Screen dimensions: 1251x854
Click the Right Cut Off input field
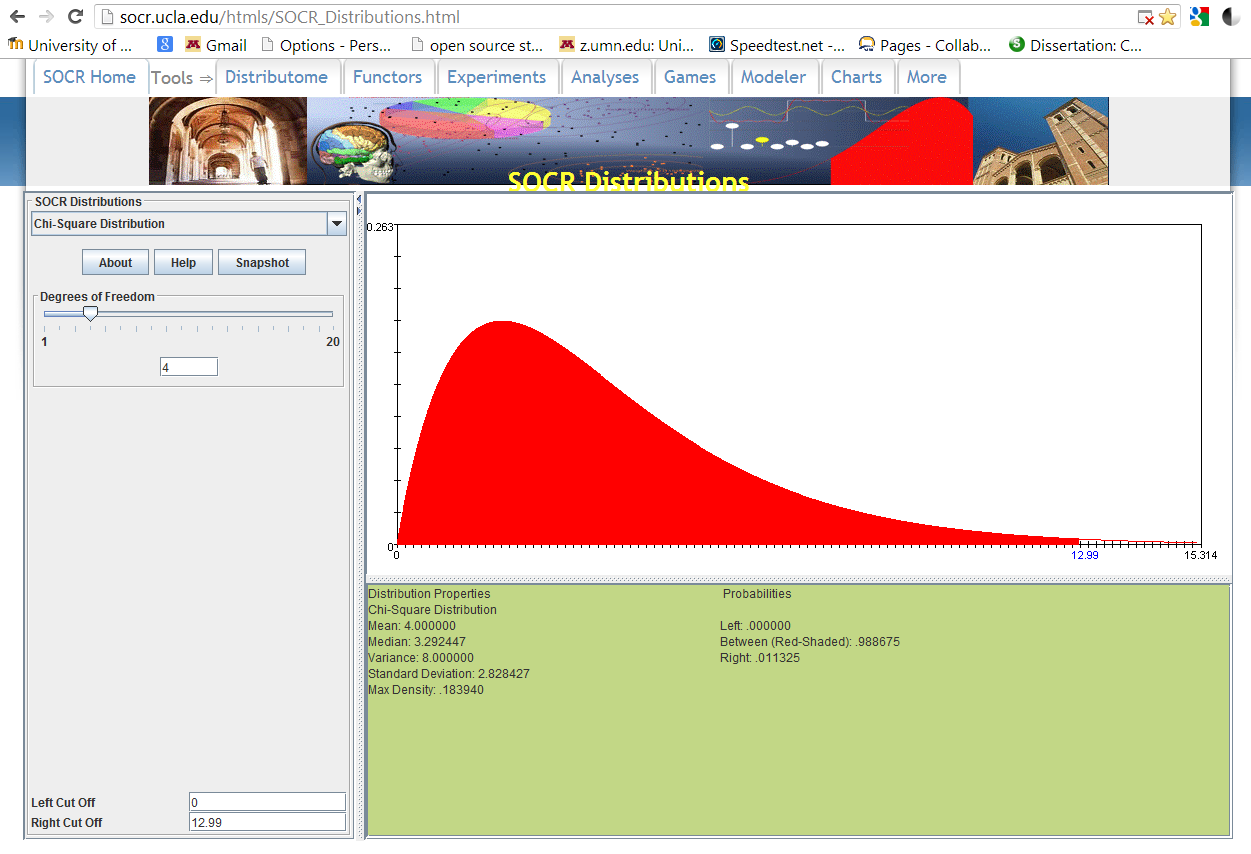pyautogui.click(x=267, y=822)
